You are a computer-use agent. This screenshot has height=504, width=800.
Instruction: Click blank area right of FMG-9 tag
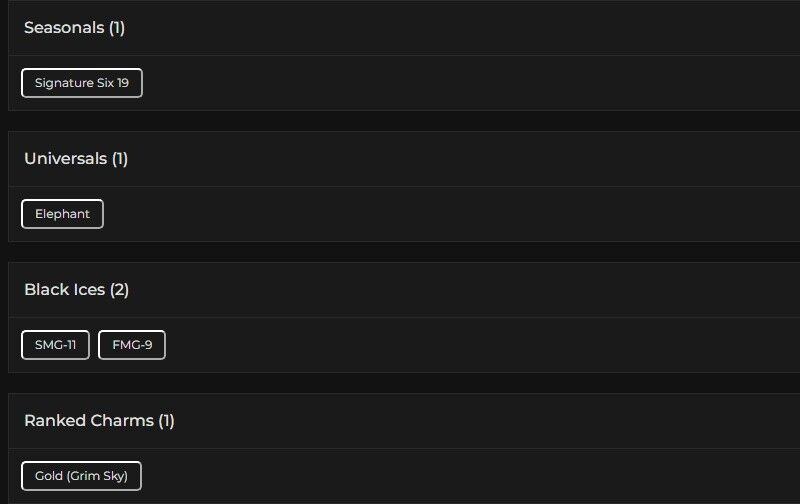[450, 345]
